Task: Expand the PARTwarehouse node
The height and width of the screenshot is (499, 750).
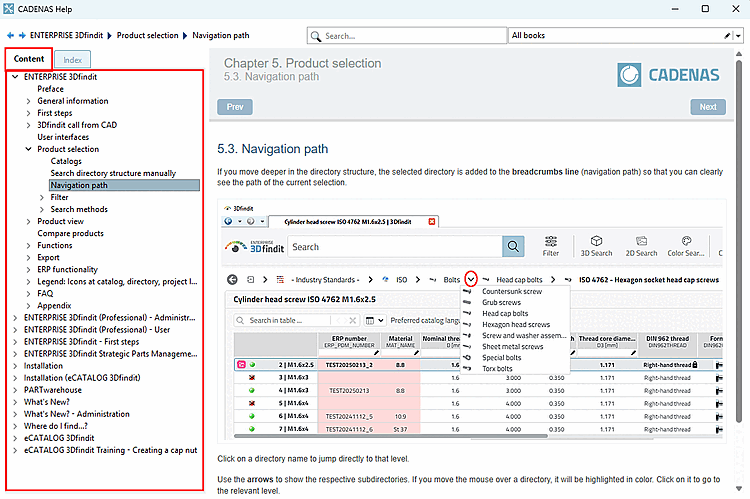Action: coord(15,390)
